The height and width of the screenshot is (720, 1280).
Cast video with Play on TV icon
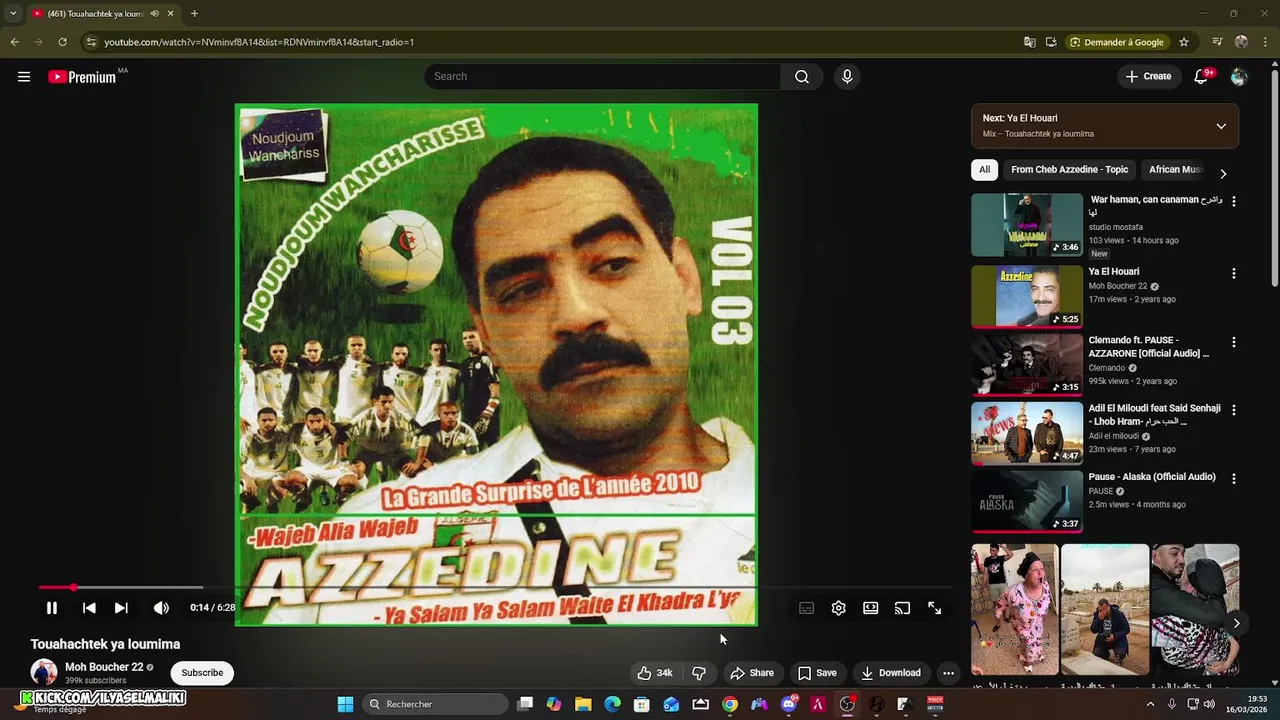tap(903, 608)
